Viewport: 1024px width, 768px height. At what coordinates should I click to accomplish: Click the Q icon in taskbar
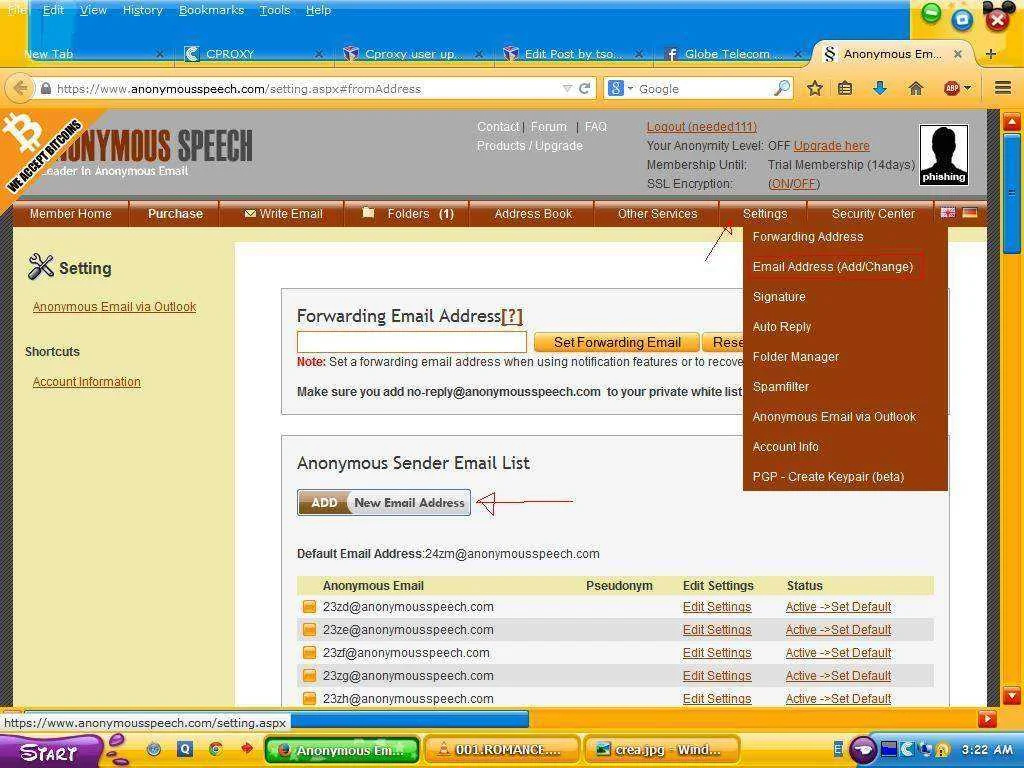185,749
